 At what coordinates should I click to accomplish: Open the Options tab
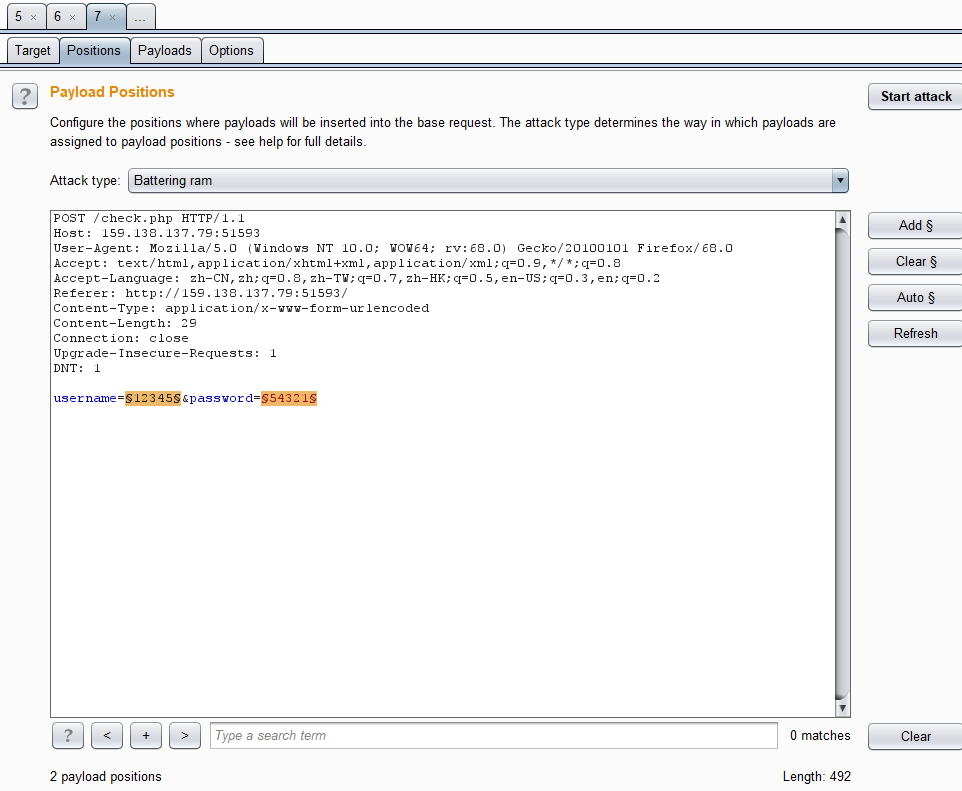point(231,50)
